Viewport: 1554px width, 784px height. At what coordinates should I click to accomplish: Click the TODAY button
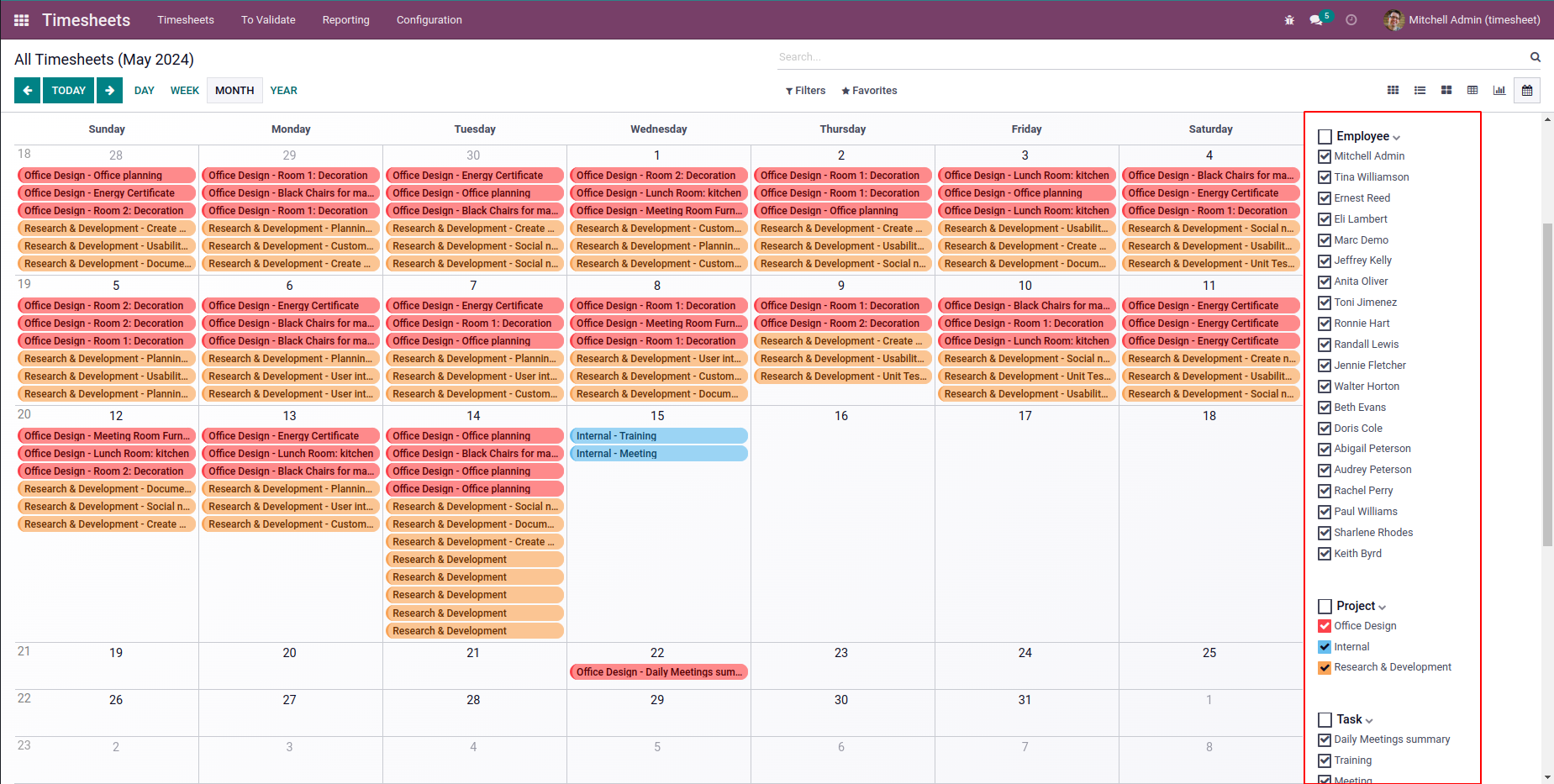coord(69,91)
